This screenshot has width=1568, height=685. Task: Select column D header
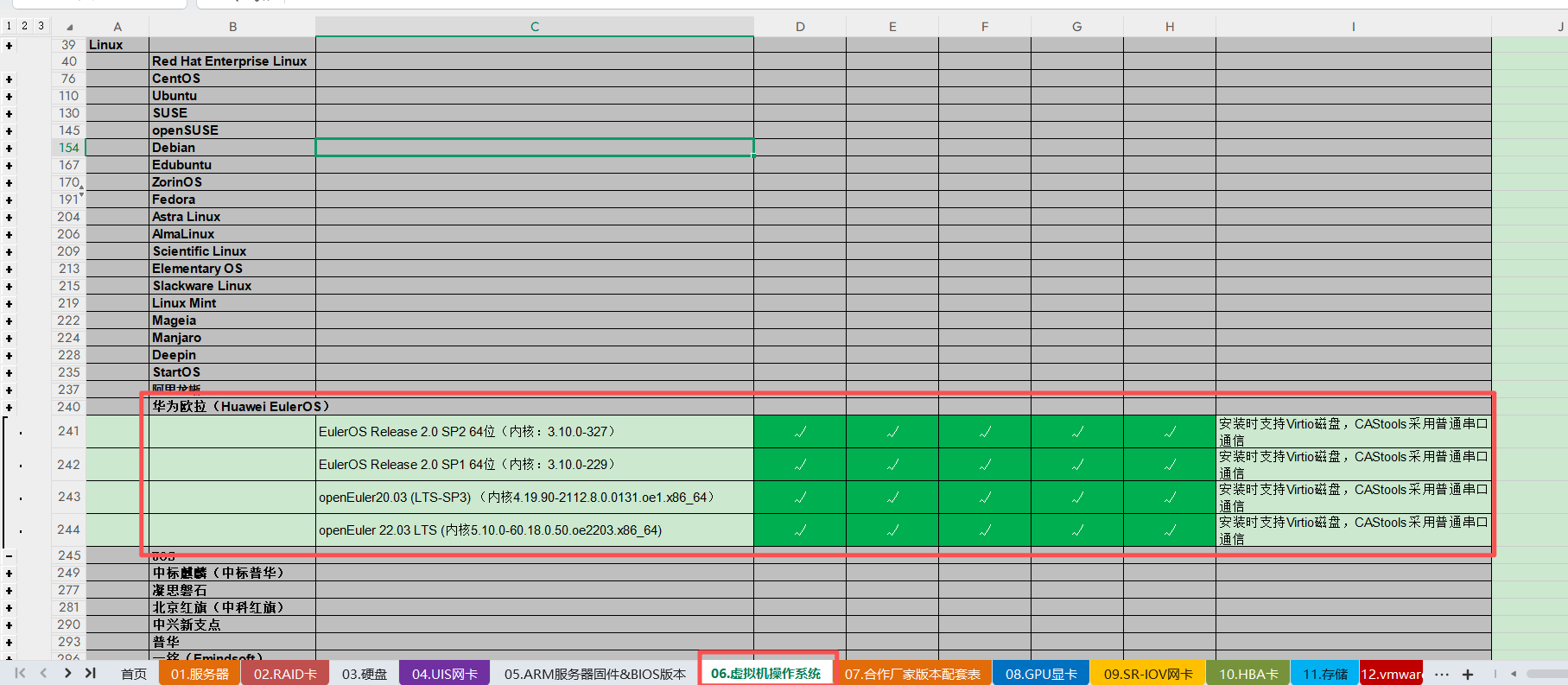[x=800, y=27]
